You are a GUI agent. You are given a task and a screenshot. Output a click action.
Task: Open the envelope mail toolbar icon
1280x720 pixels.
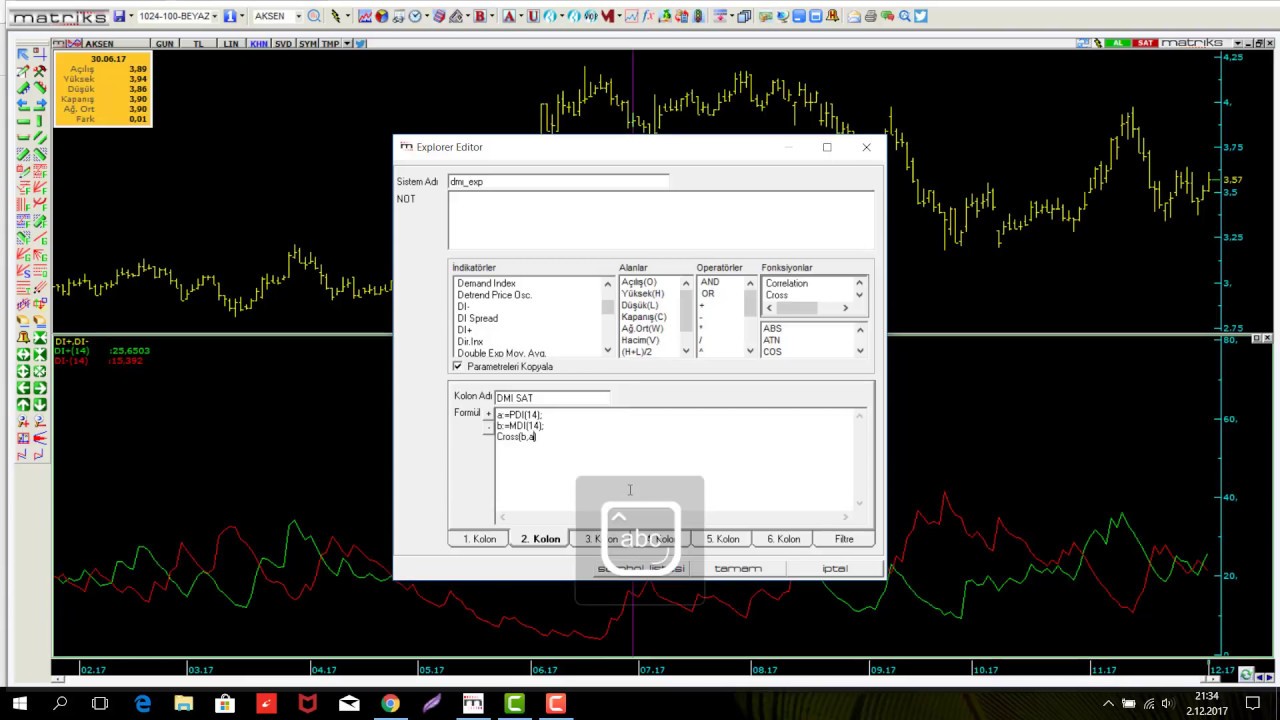(x=853, y=16)
